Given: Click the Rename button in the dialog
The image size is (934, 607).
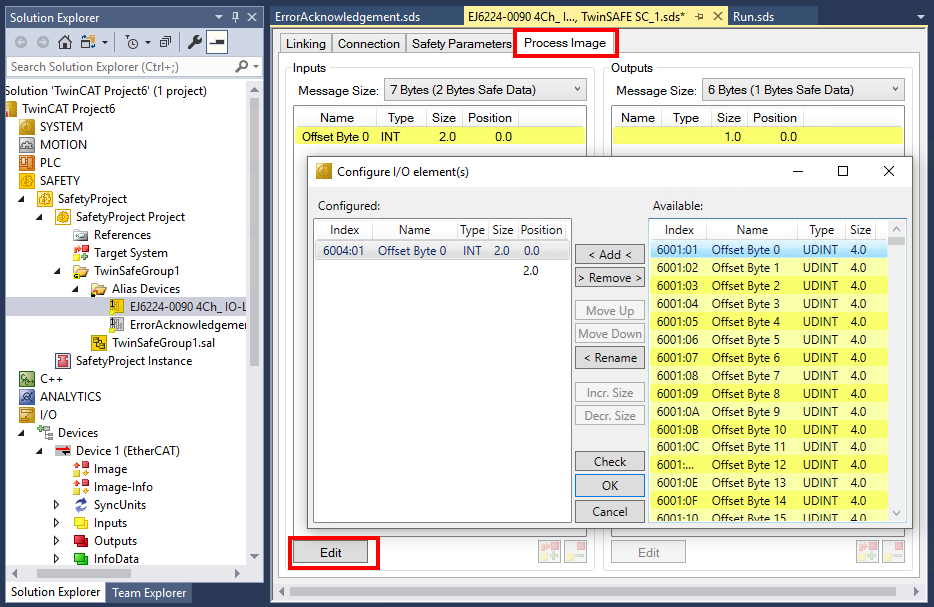Looking at the screenshot, I should pos(610,357).
